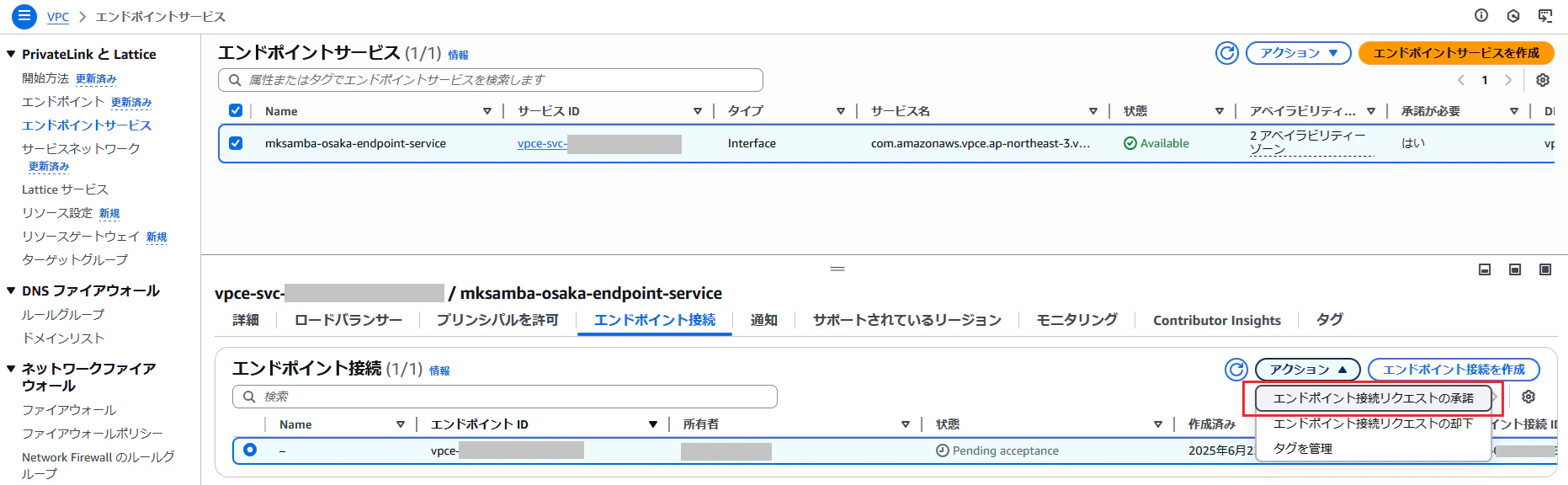This screenshot has width=1568, height=485.
Task: Open ファイアウォールポリシー in sidebar
Action: click(93, 434)
